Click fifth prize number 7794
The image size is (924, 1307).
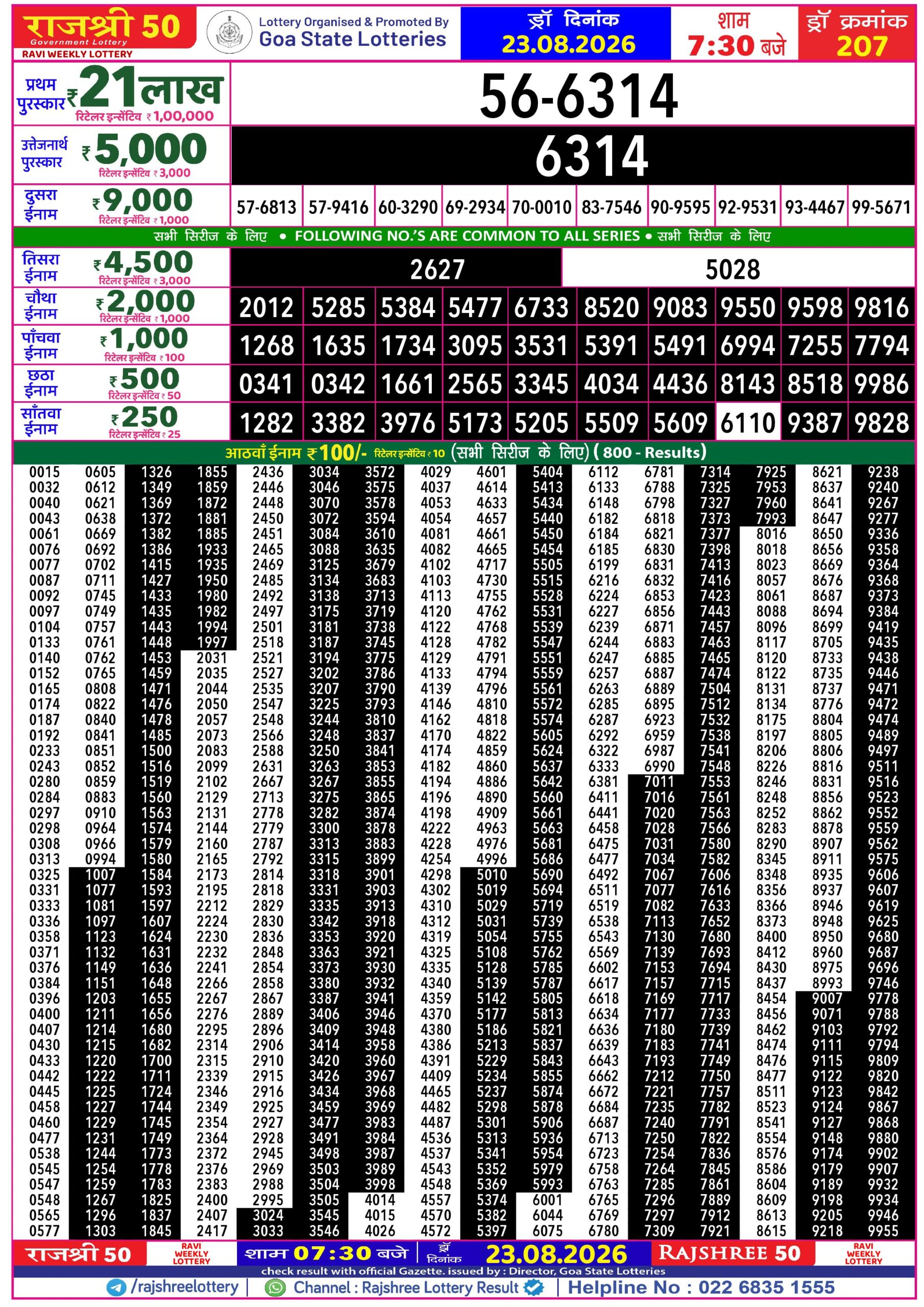tap(881, 346)
